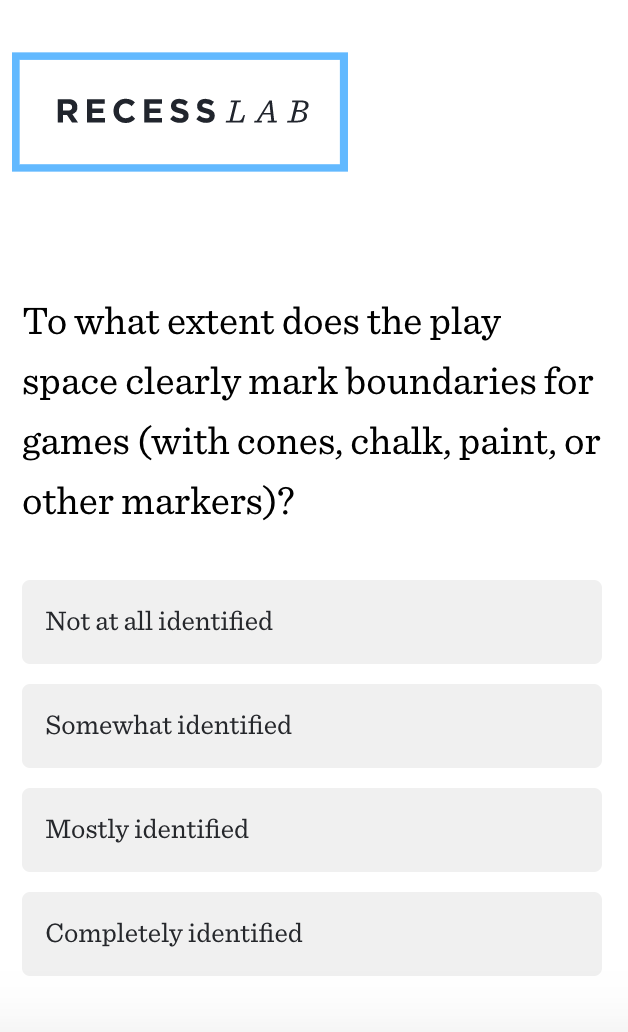Select the 'Completely identified' option
This screenshot has height=1032, width=628.
[x=312, y=934]
